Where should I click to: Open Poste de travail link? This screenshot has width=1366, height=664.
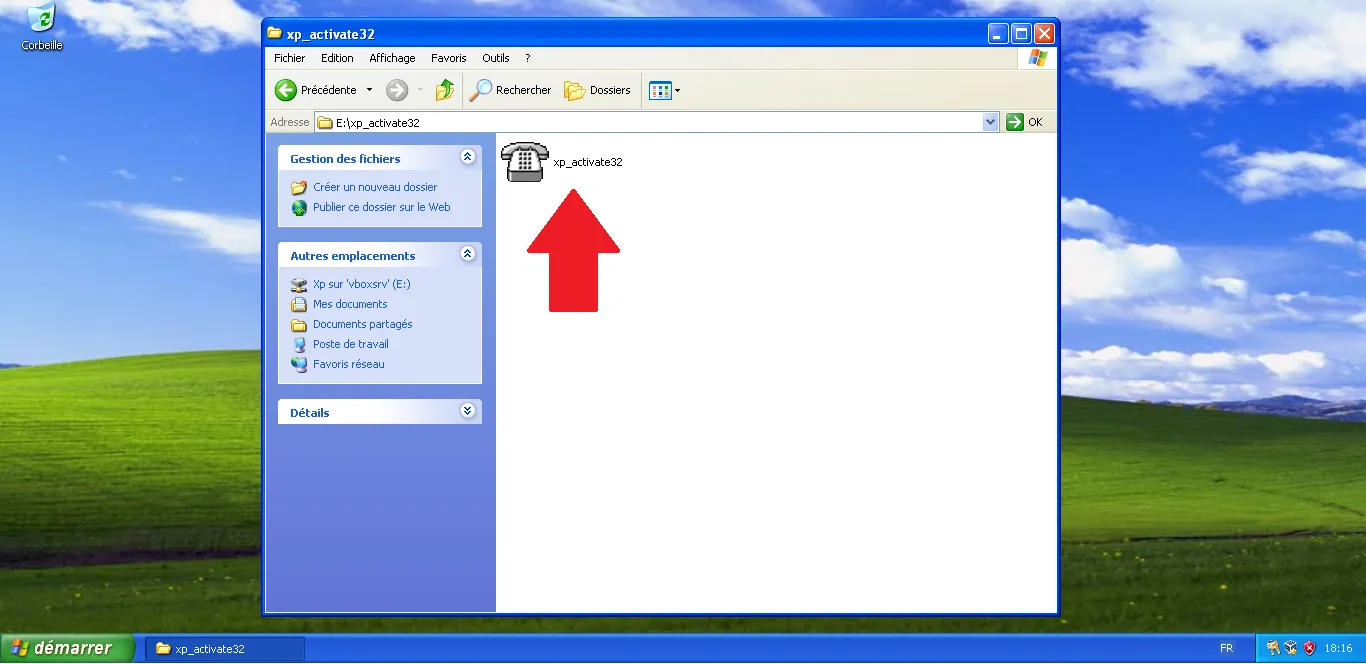pyautogui.click(x=350, y=344)
